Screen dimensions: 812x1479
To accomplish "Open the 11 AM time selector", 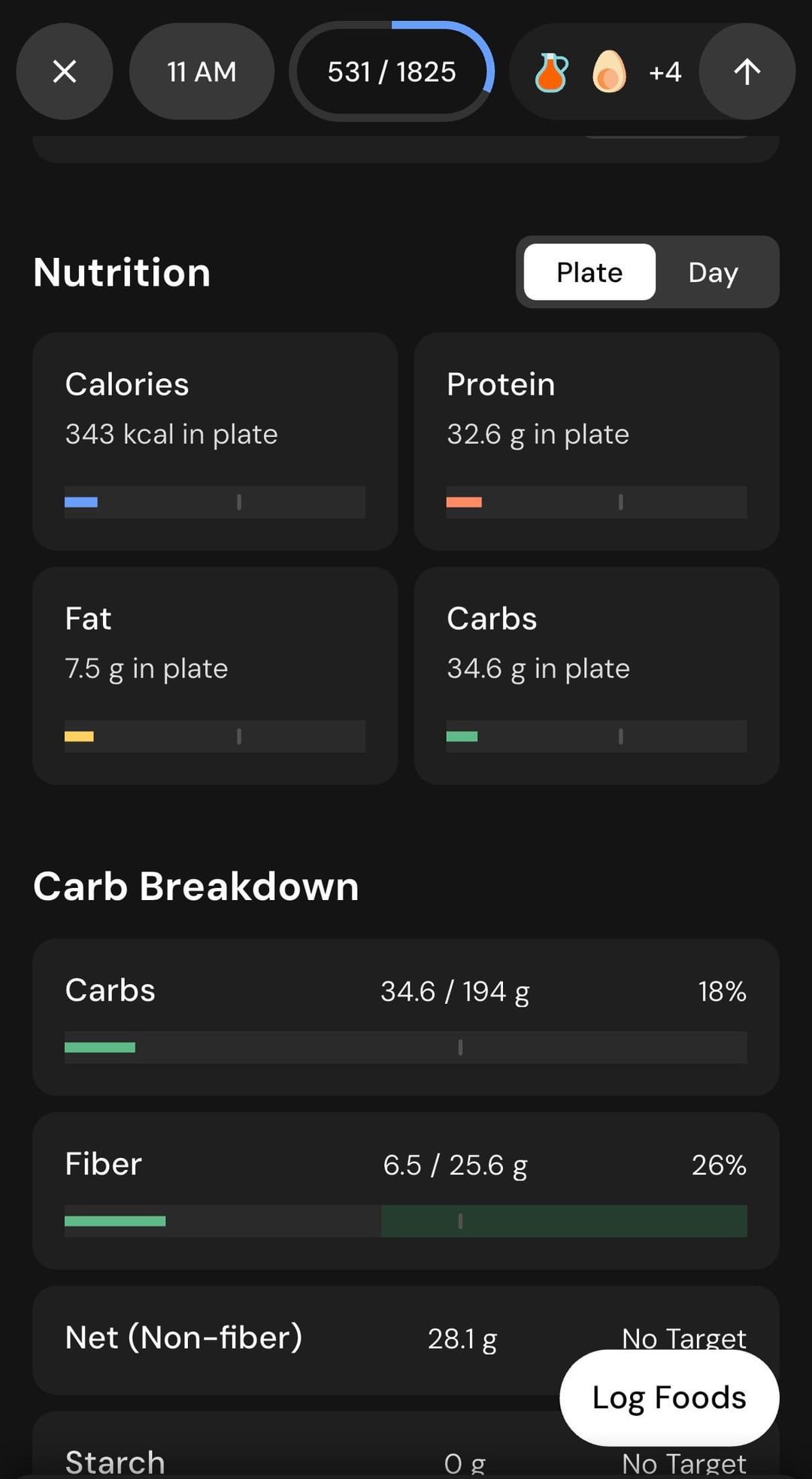I will [x=201, y=72].
